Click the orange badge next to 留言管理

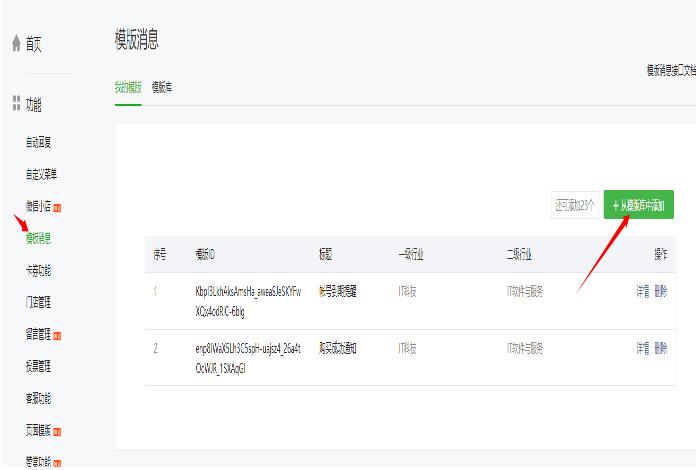click(58, 335)
